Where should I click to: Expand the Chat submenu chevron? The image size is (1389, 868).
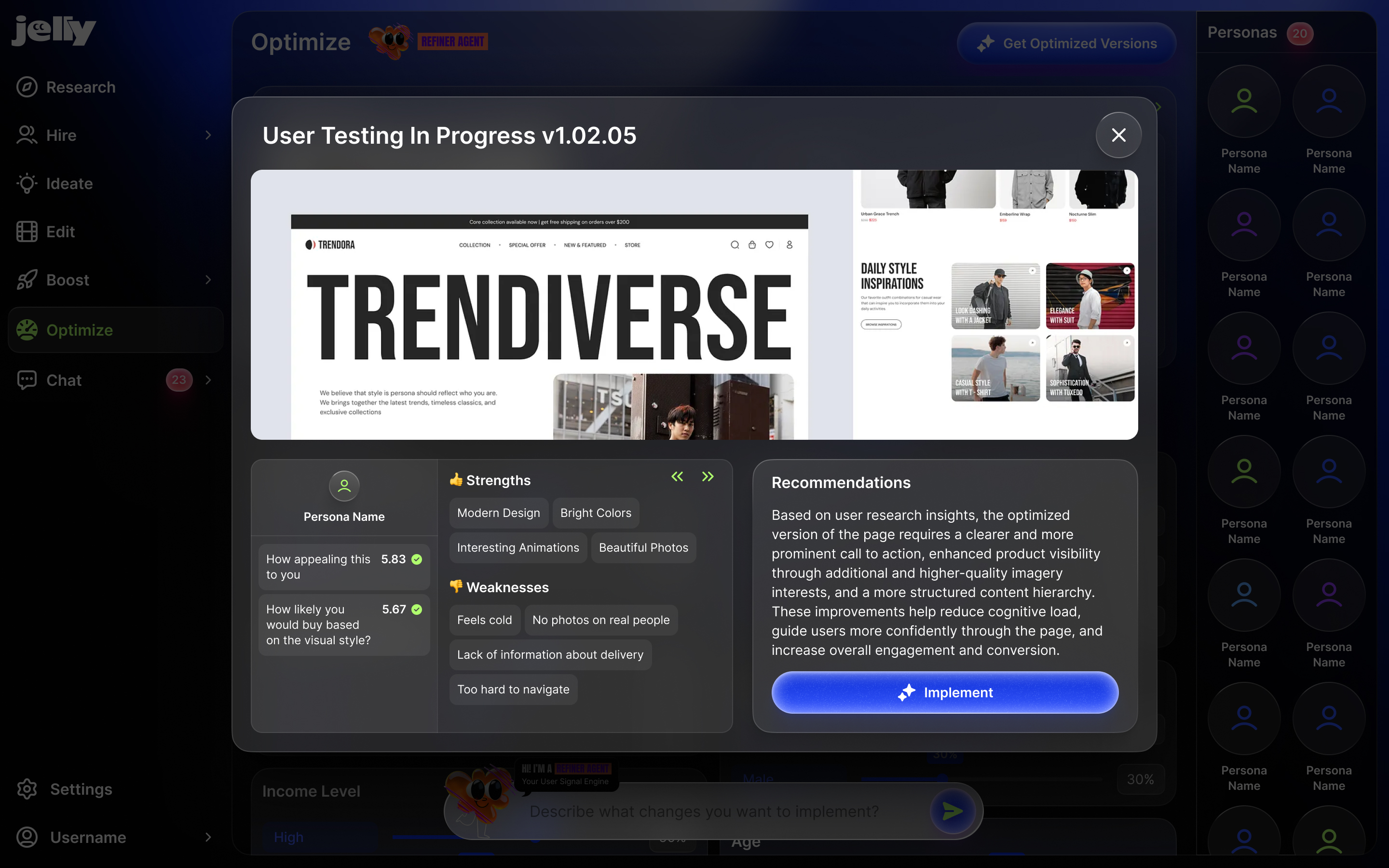click(208, 380)
